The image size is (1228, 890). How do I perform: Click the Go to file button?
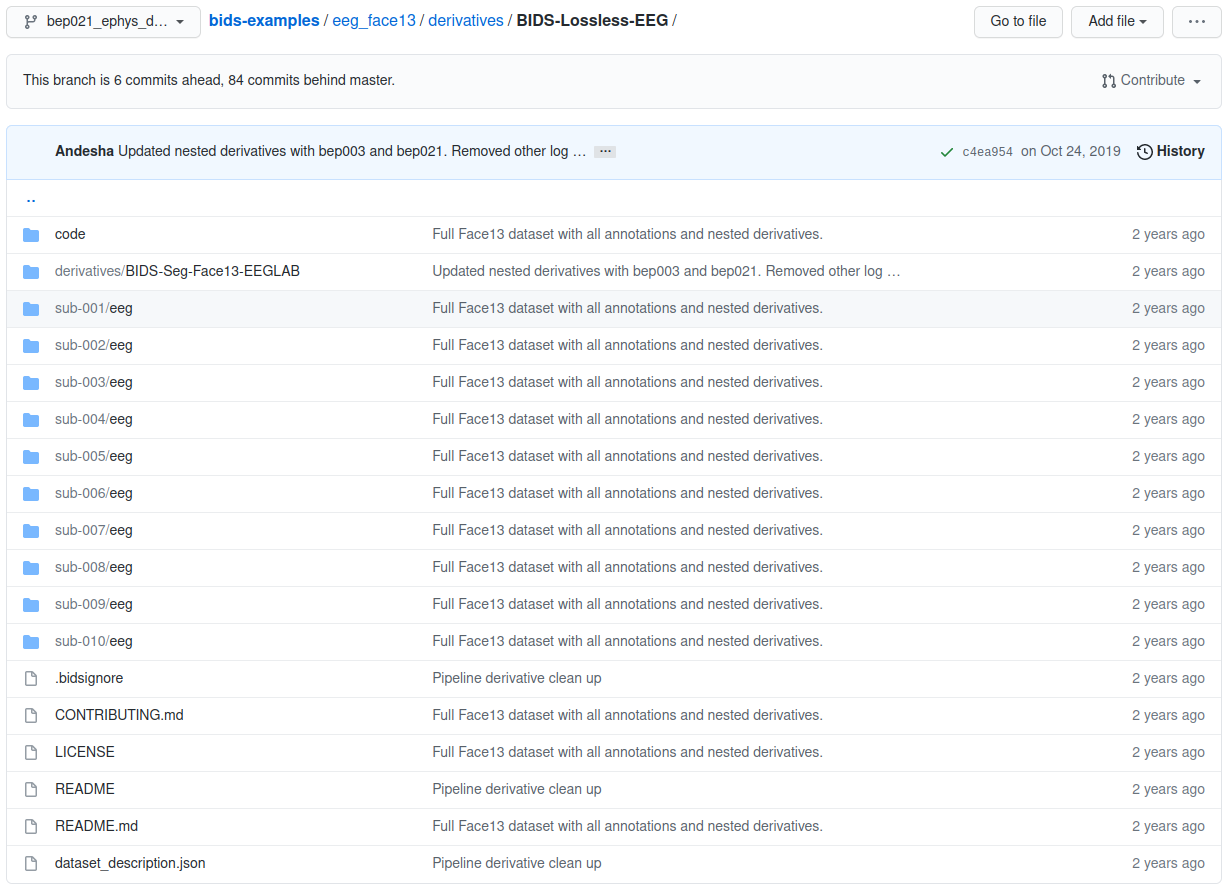coord(1018,21)
